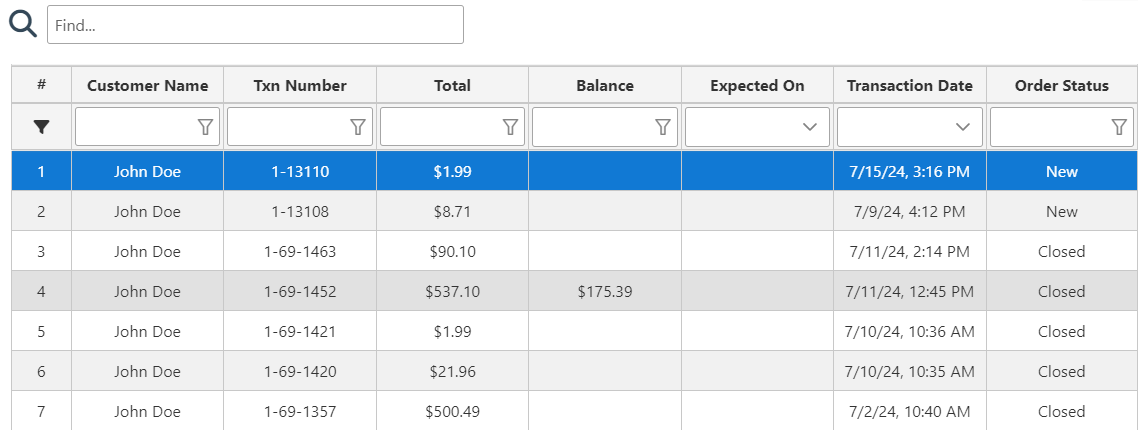Type in the Txn Number filter field
1138x430 pixels.
pos(288,127)
